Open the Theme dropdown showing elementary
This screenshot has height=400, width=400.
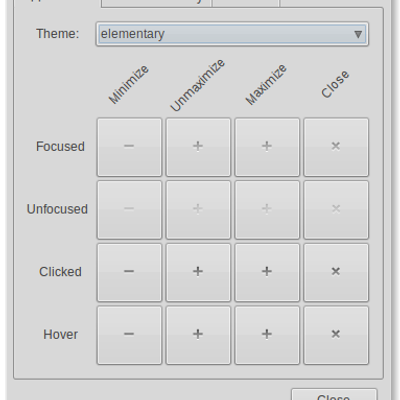pyautogui.click(x=232, y=34)
